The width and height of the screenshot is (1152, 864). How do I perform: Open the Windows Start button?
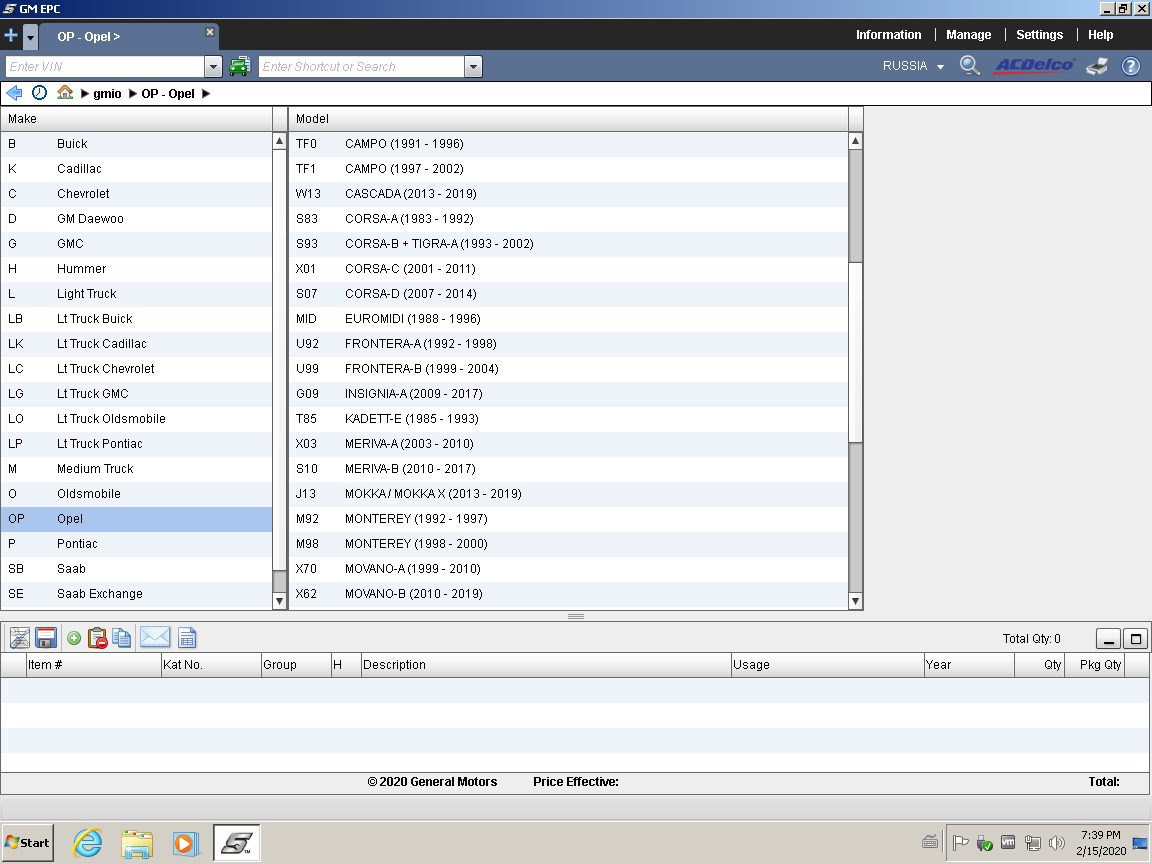click(28, 843)
